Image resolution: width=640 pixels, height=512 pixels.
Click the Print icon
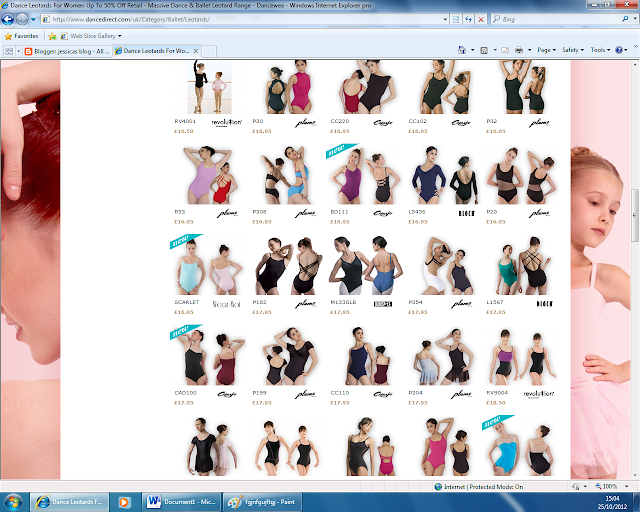pyautogui.click(x=519, y=50)
